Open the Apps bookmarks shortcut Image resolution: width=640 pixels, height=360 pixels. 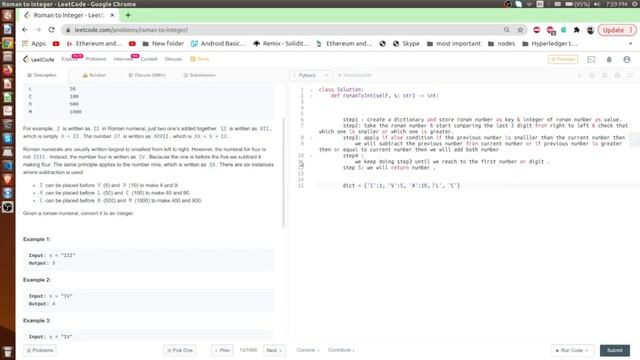click(x=34, y=43)
